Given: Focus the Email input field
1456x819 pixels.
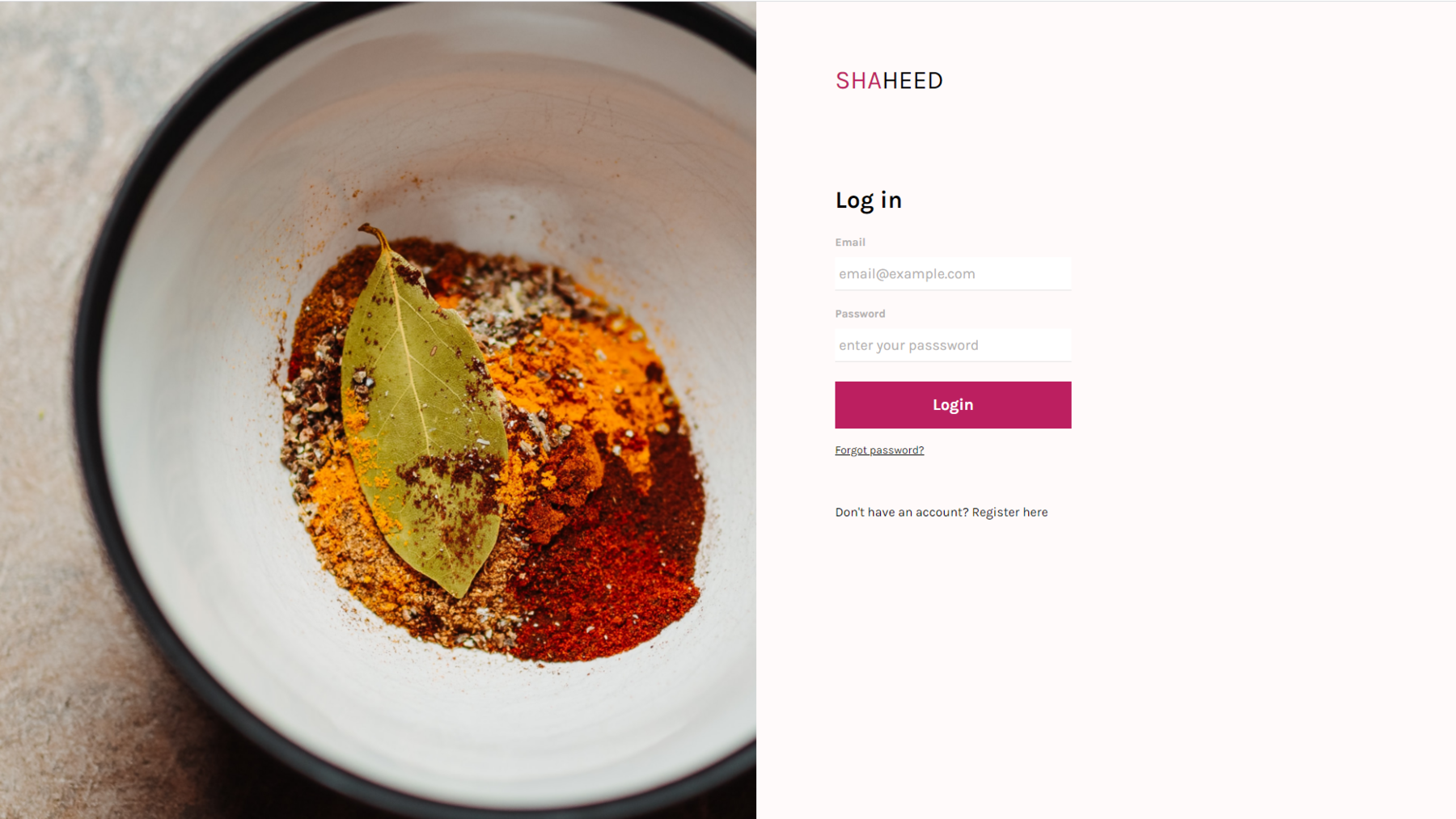Looking at the screenshot, I should tap(953, 273).
